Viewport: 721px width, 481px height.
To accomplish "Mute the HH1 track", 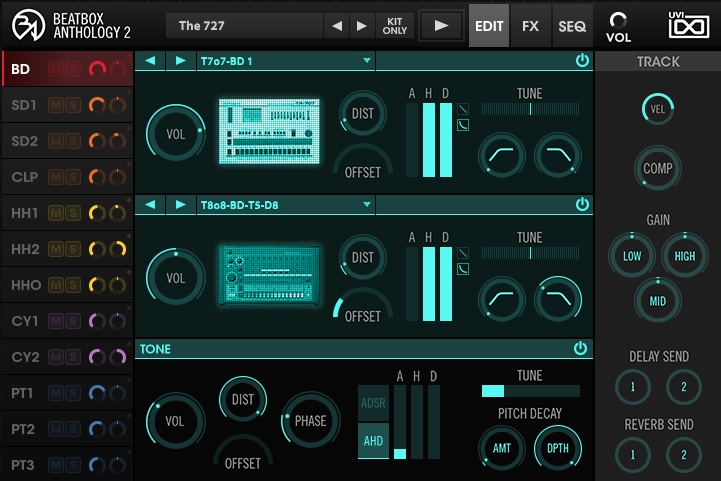I will click(x=56, y=213).
